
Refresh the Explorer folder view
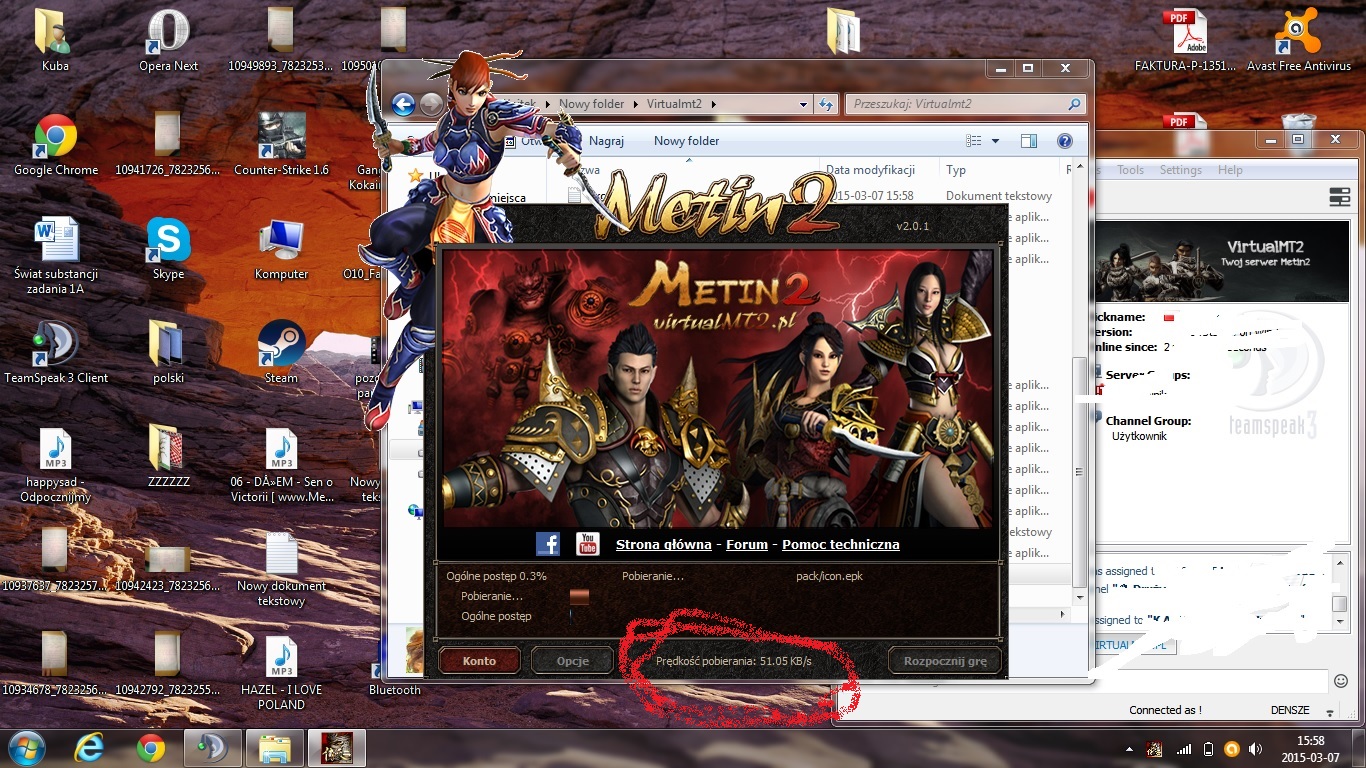[x=826, y=104]
